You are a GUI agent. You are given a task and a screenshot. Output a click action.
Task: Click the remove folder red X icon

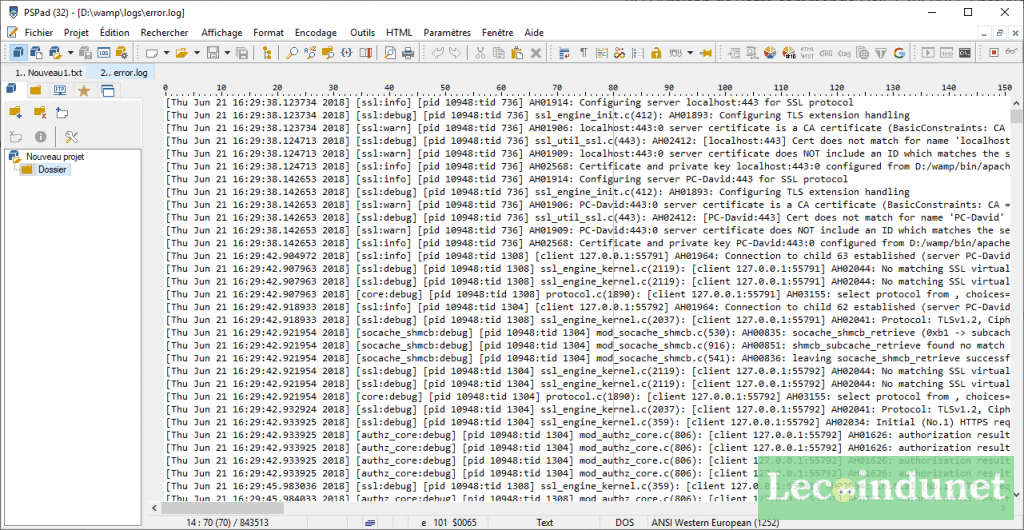(40, 112)
